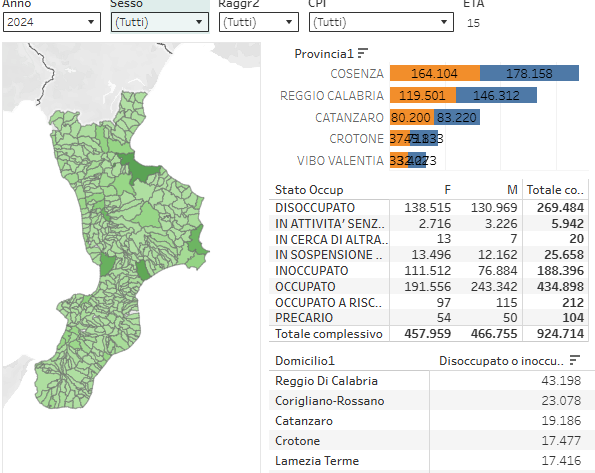Screen dimensions: 595x473
Task: Click the M column header
Action: (x=512, y=190)
